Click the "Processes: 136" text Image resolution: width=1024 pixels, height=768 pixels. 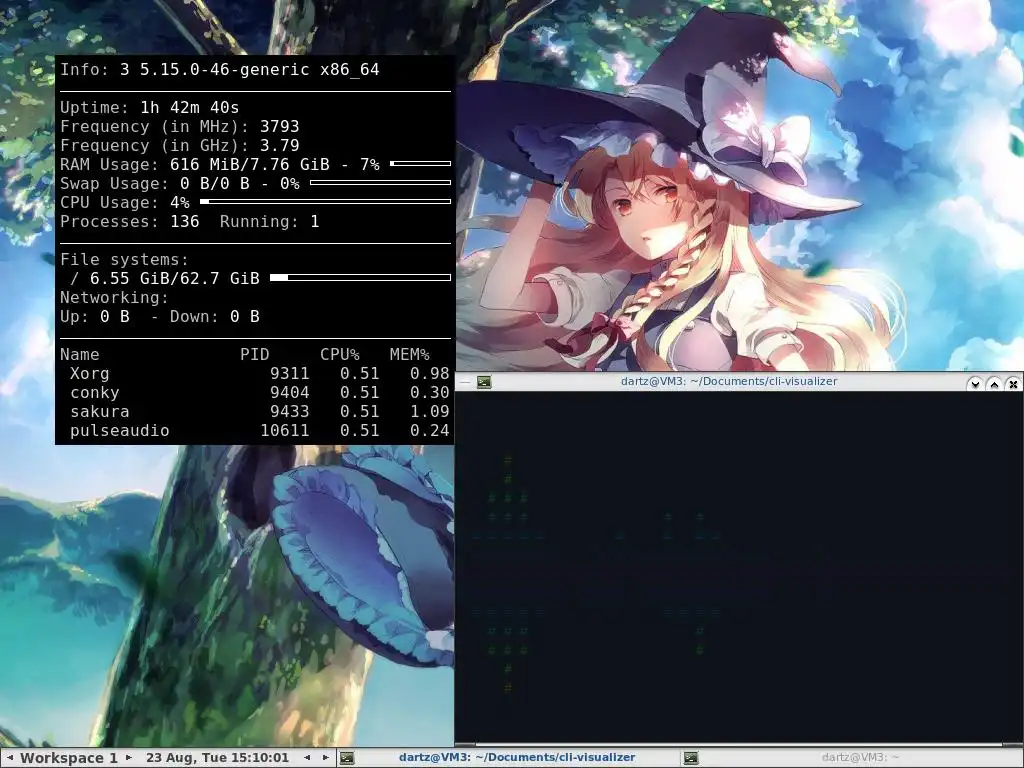[129, 221]
